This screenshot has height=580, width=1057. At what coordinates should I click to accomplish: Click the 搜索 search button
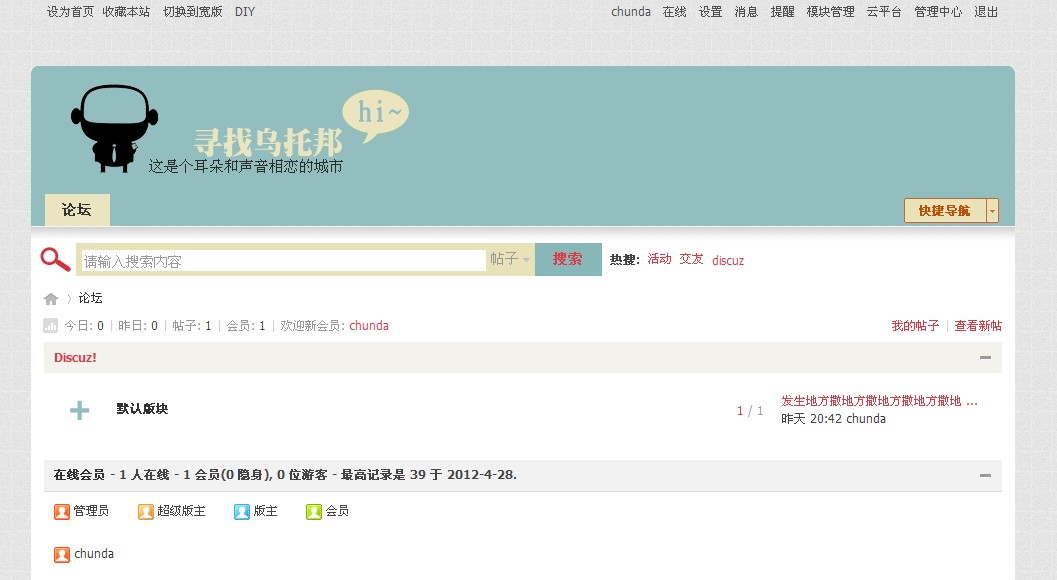click(x=568, y=259)
